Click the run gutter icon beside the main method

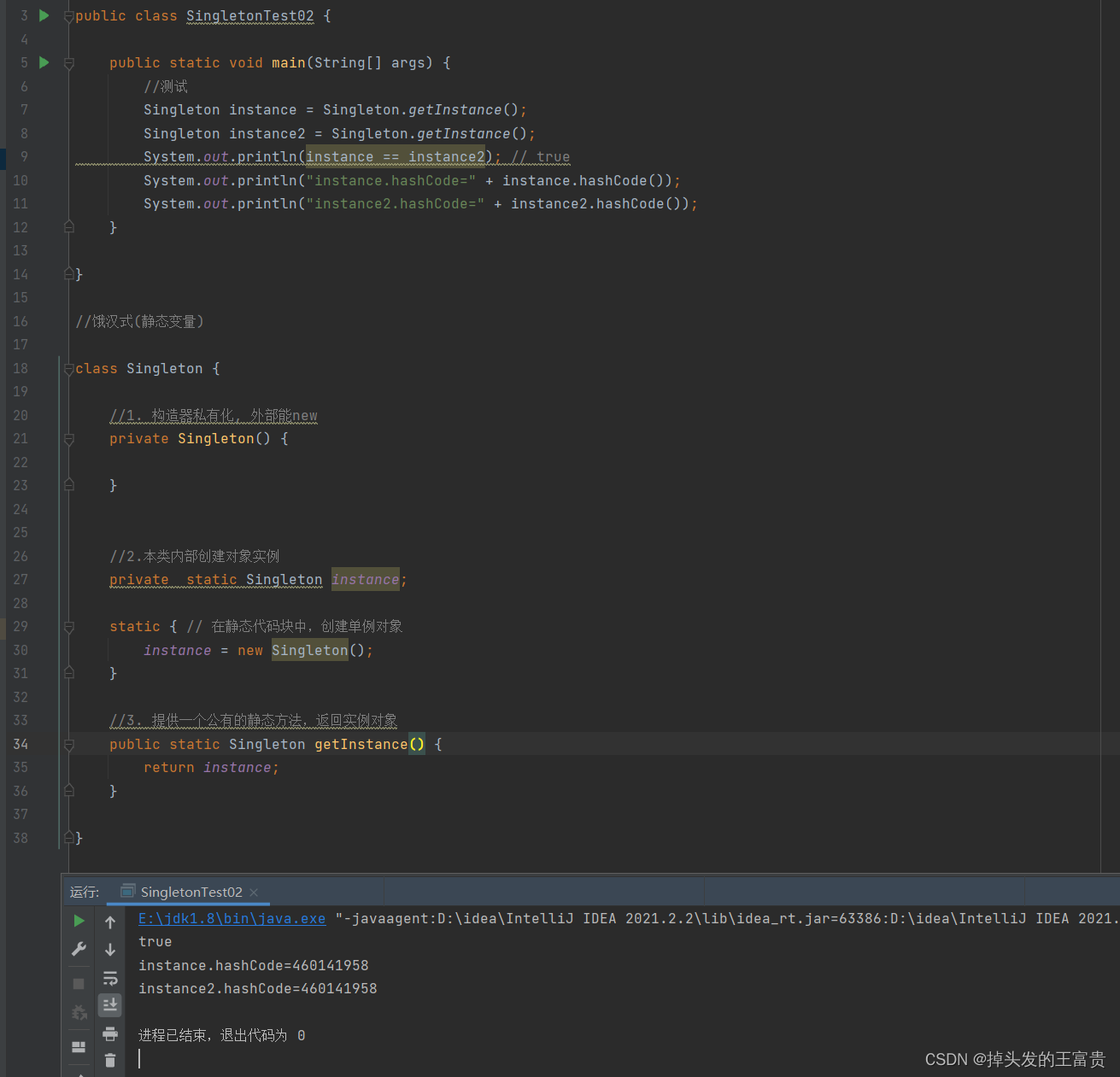[44, 62]
